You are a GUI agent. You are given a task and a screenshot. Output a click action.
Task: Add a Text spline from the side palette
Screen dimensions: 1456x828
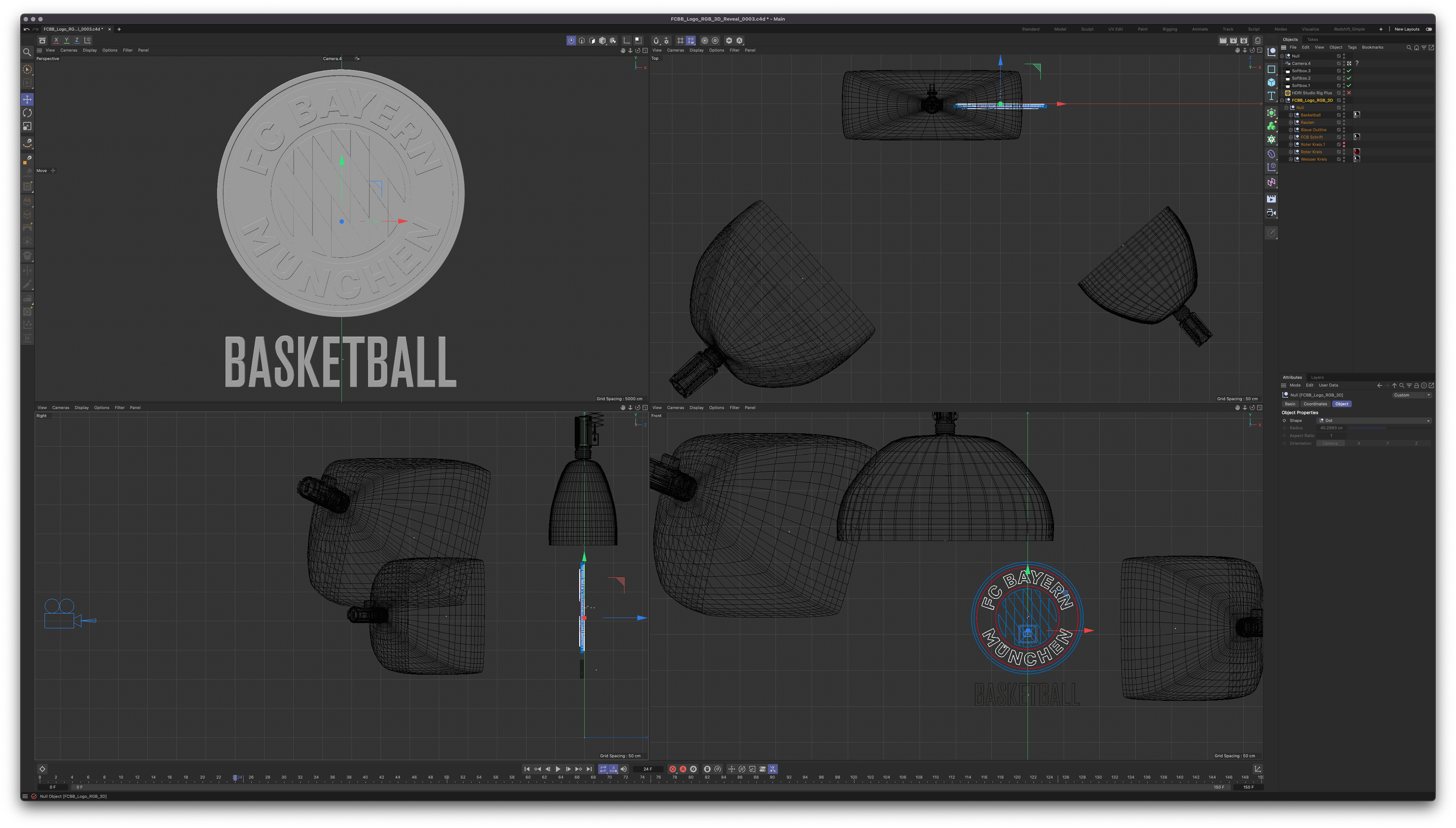coord(1271,96)
